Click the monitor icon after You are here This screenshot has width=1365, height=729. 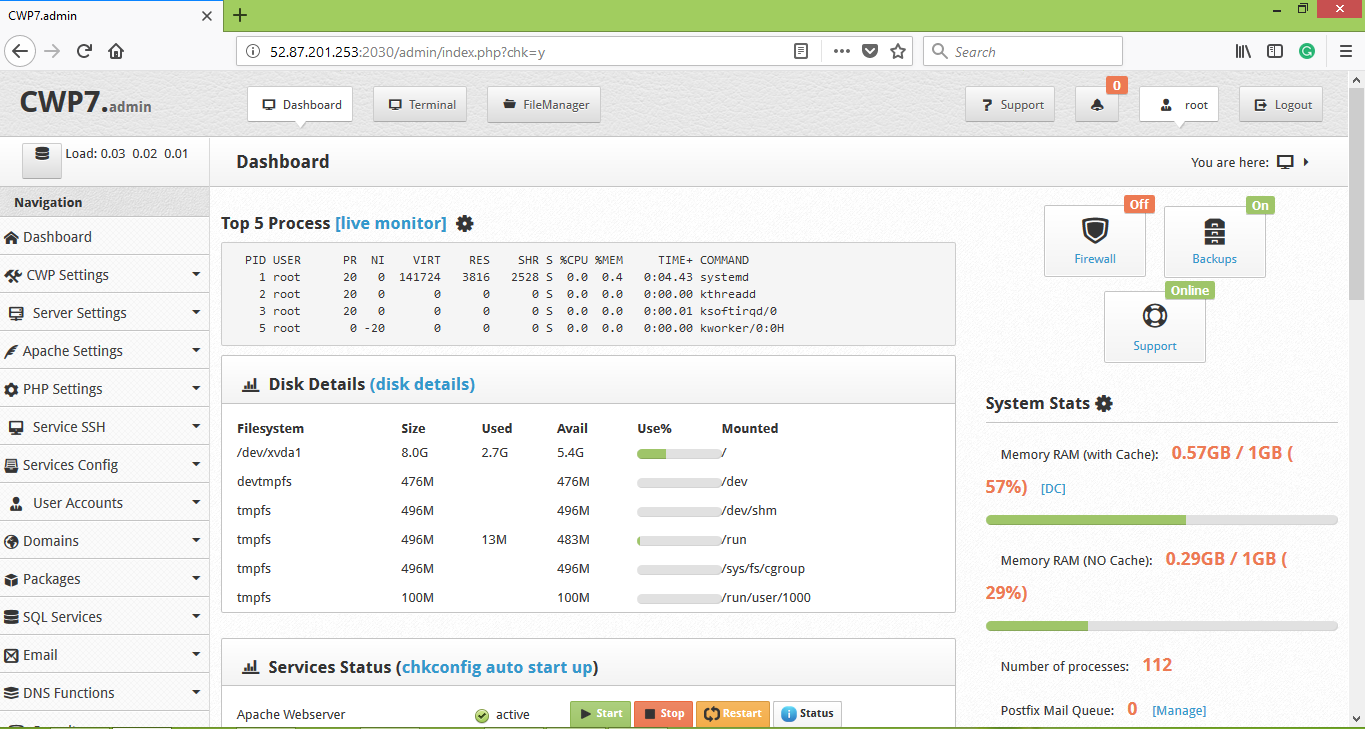click(x=1286, y=162)
